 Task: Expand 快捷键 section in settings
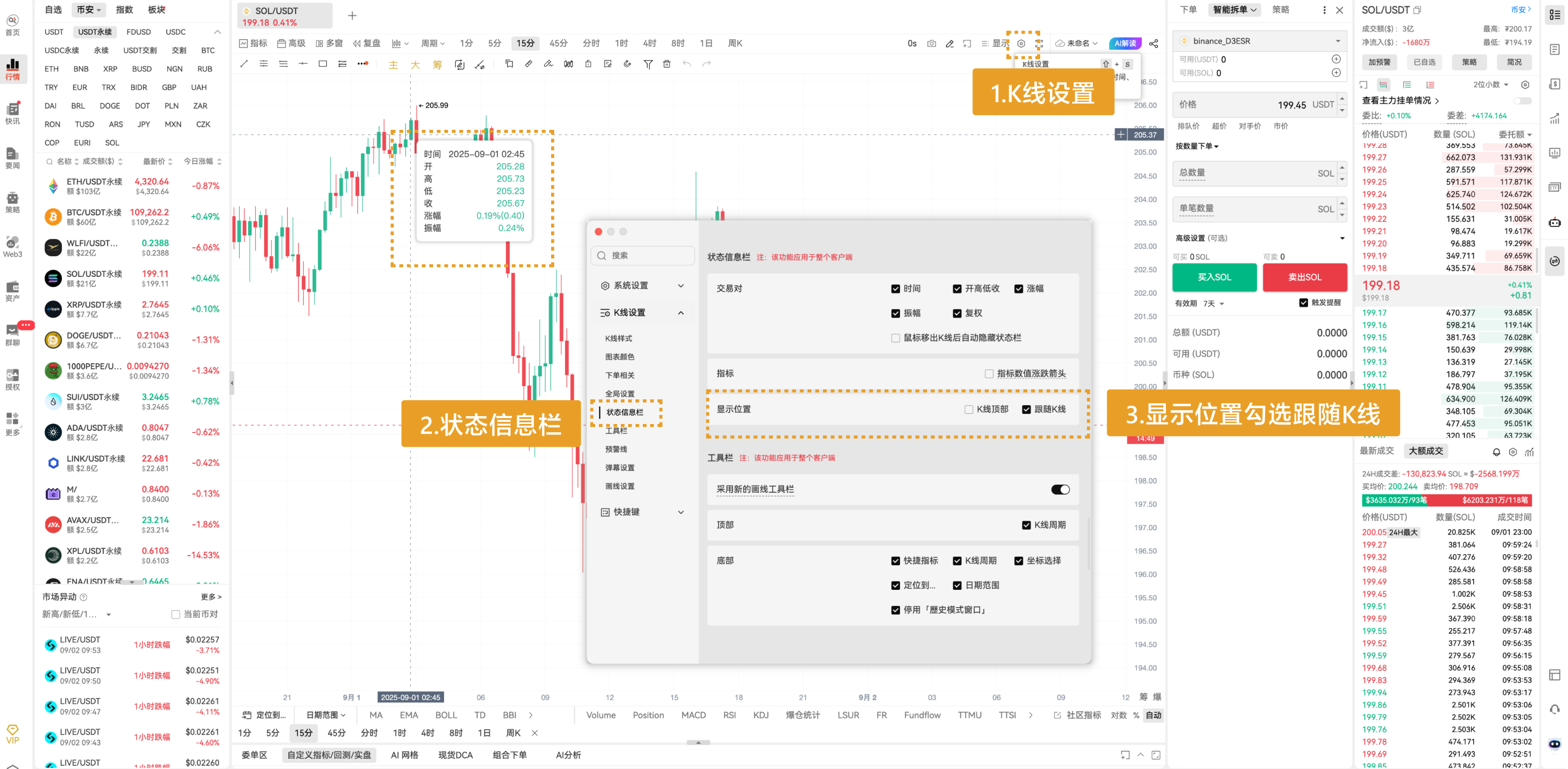[642, 512]
